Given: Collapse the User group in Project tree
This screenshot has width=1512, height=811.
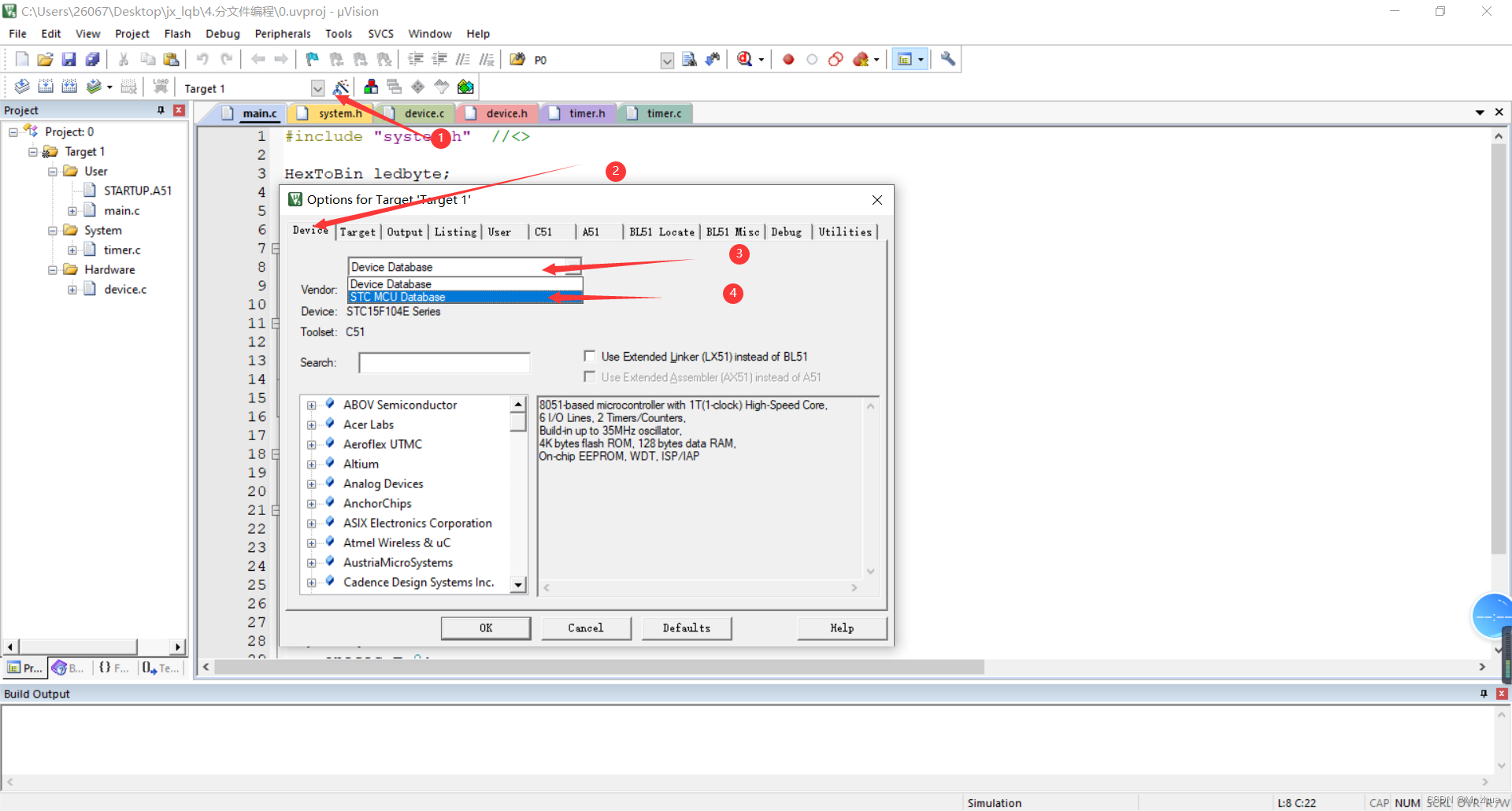Looking at the screenshot, I should point(53,172).
